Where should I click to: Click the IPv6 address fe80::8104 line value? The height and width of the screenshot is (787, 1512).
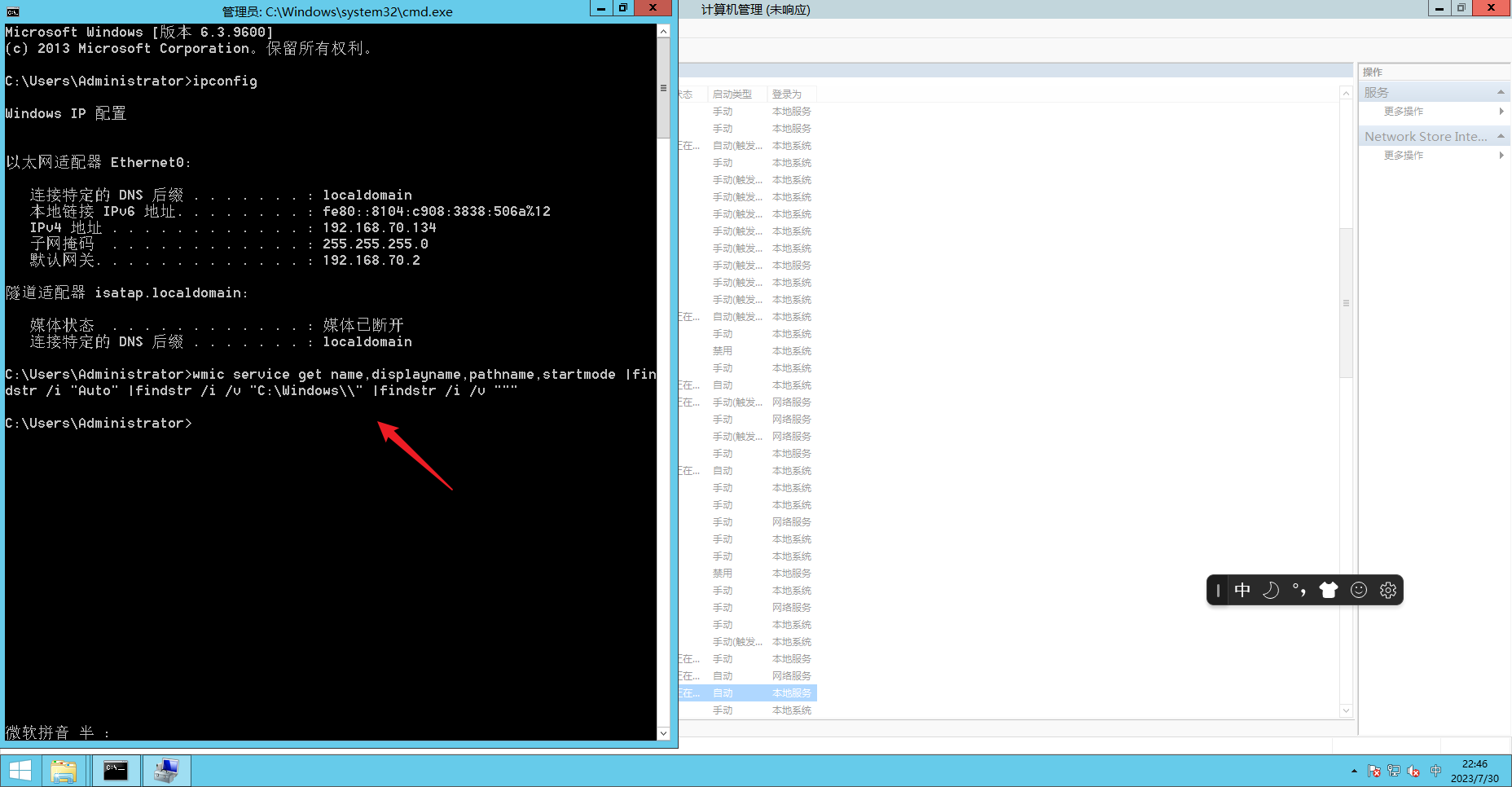(437, 211)
